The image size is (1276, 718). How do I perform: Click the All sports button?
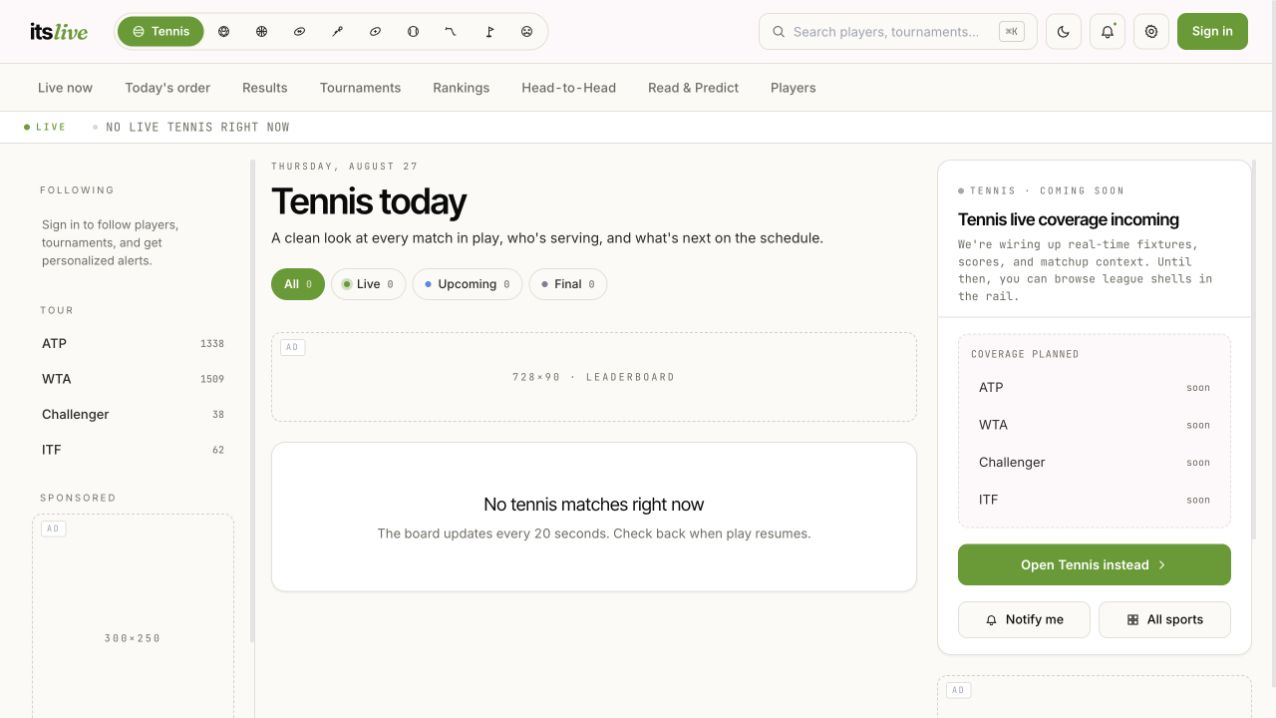[1165, 619]
